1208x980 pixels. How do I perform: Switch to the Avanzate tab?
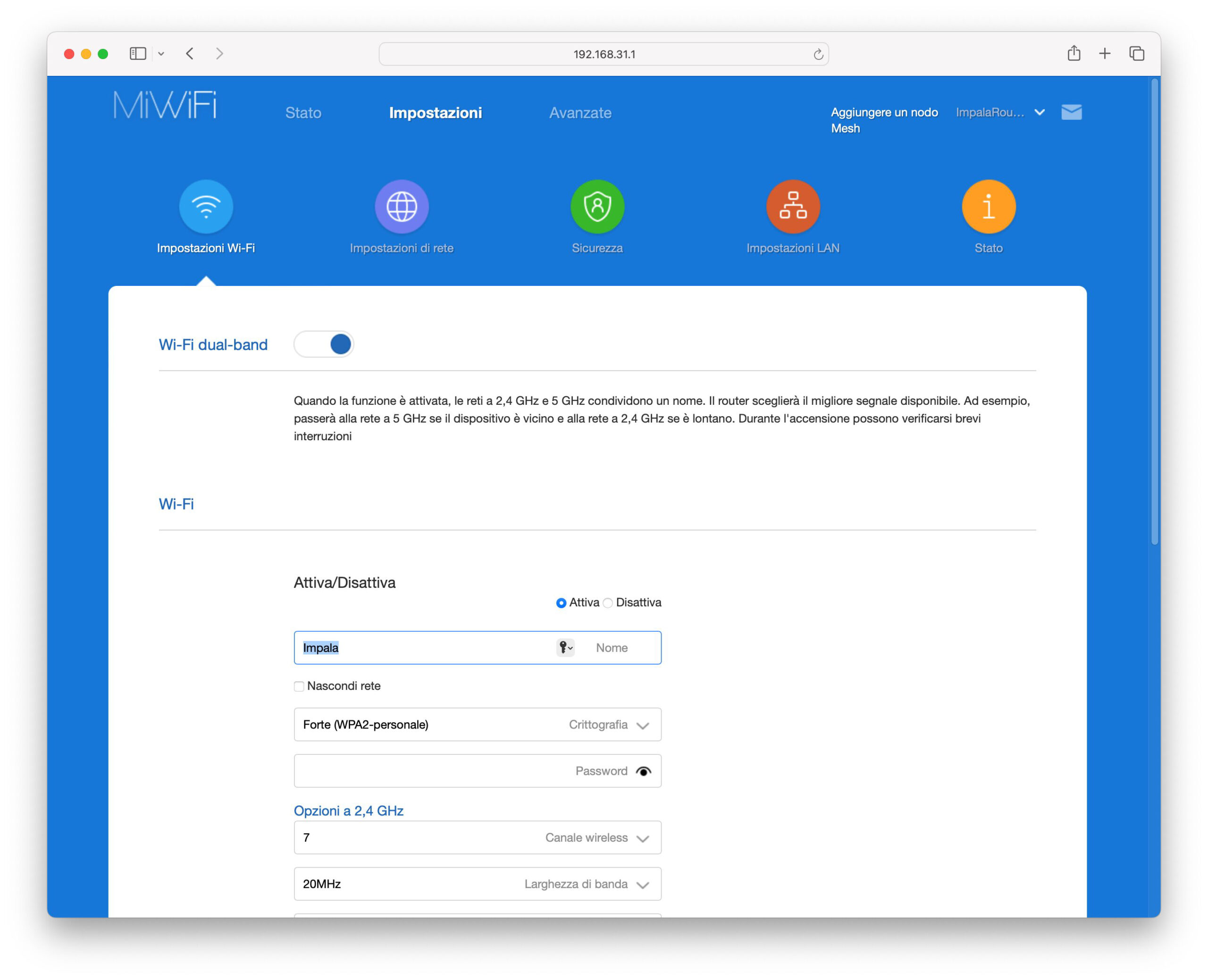[x=580, y=113]
